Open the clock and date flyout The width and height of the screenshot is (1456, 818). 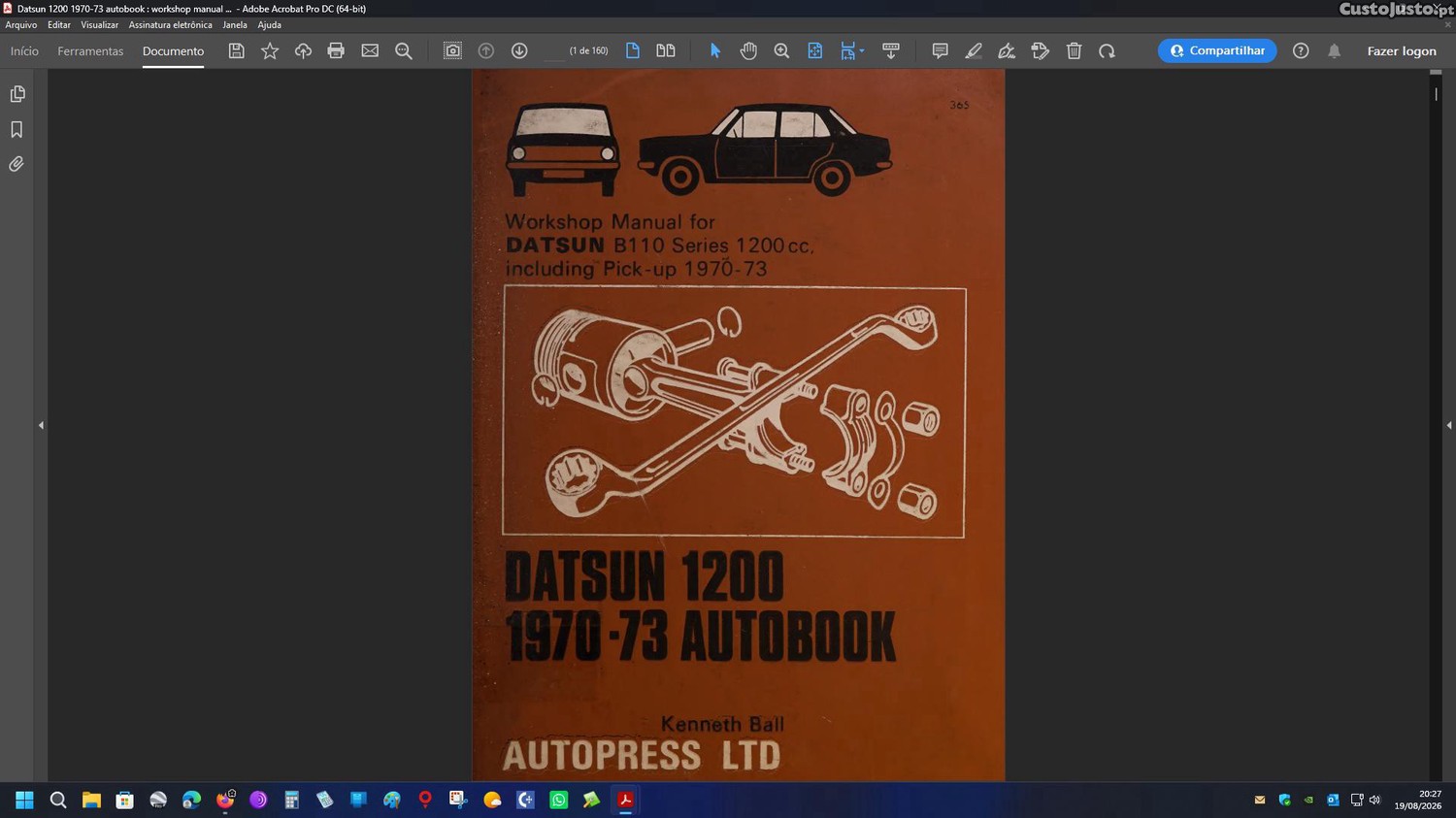(x=1418, y=800)
